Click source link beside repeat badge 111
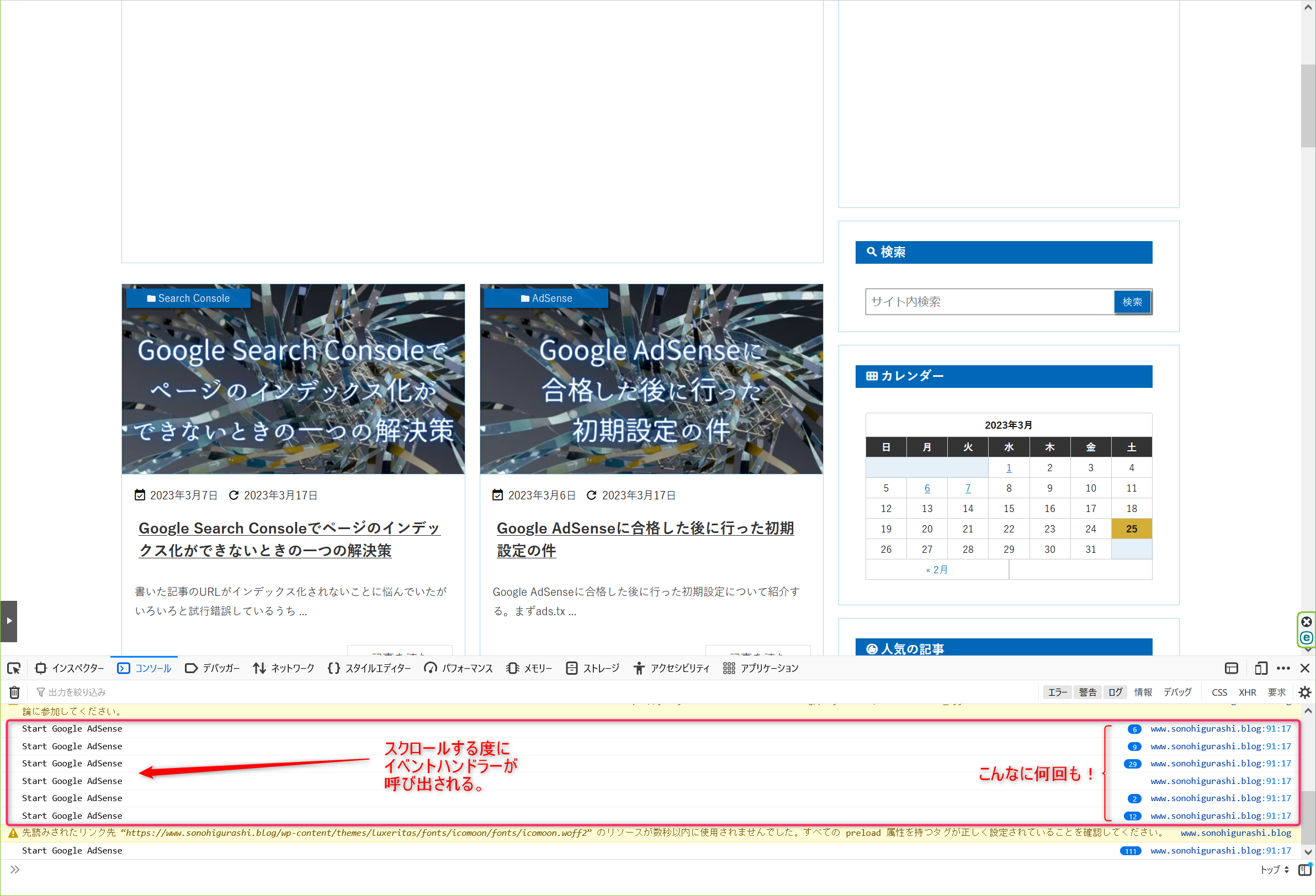 pos(1221,851)
